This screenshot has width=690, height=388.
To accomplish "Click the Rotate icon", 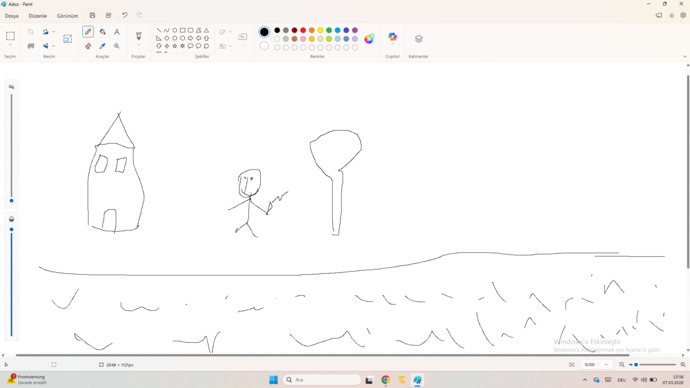I will (x=45, y=32).
